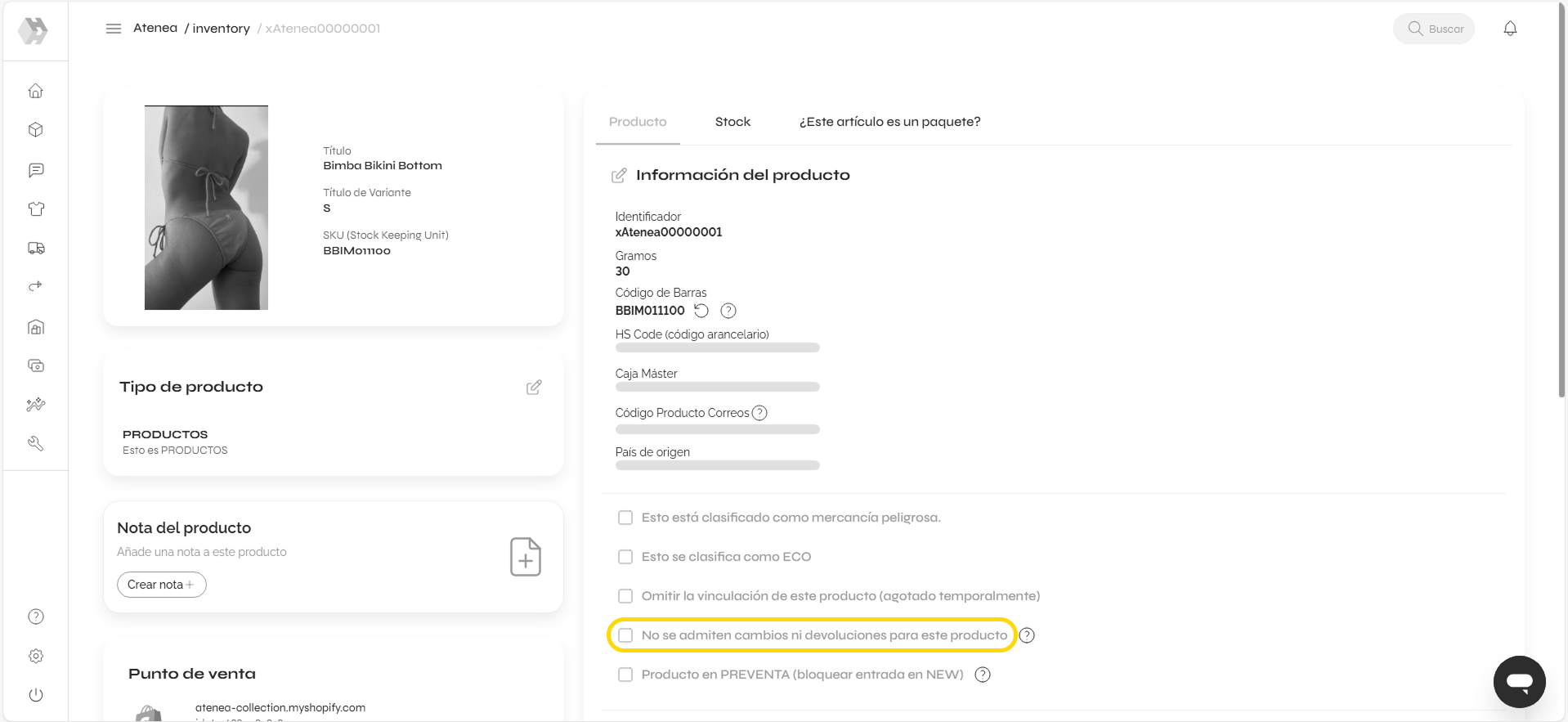Open the t-shirt products icon
Screen dimensions: 1568x722
tap(36, 209)
